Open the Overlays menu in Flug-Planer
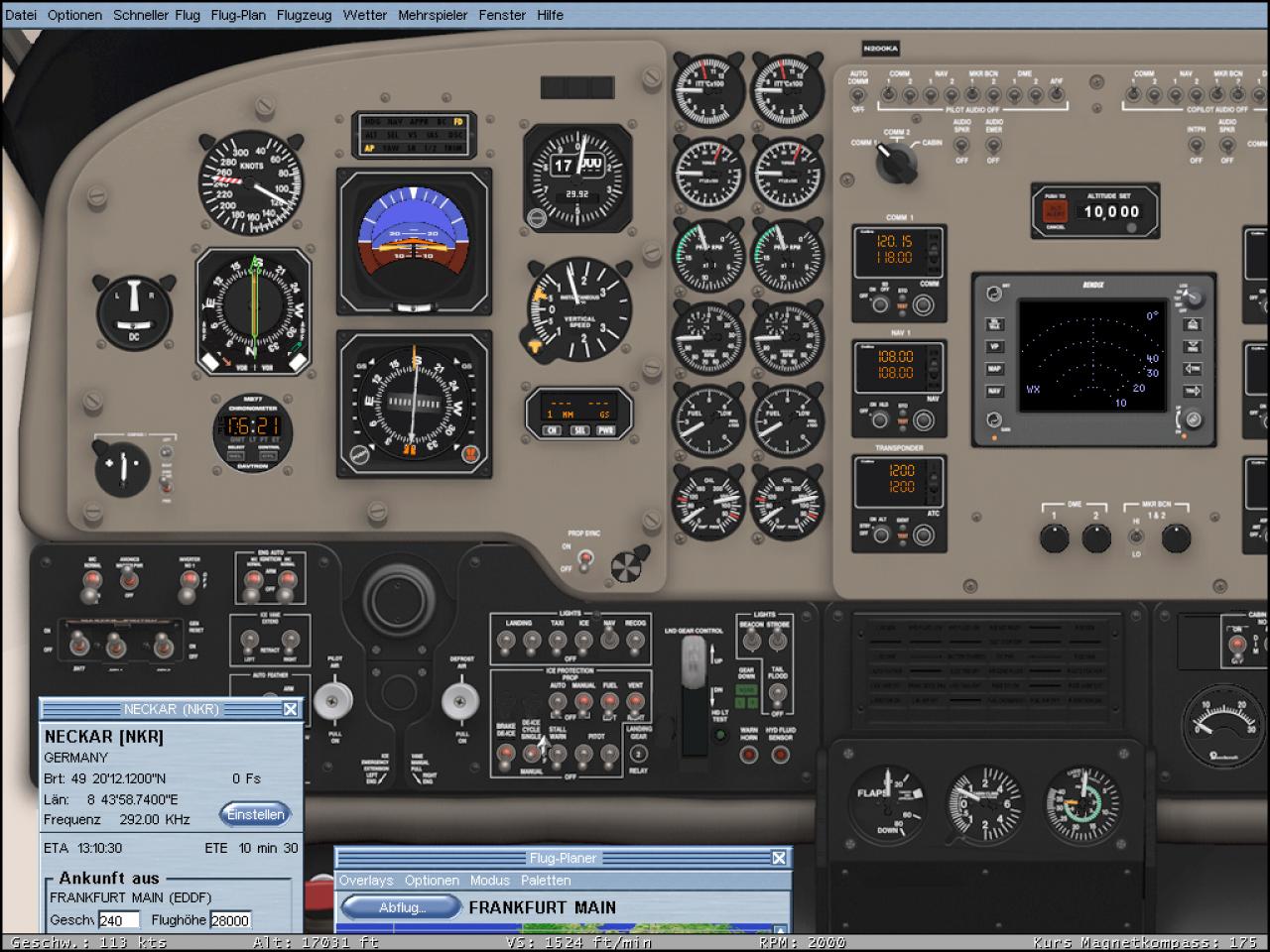Image resolution: width=1270 pixels, height=952 pixels. [366, 881]
